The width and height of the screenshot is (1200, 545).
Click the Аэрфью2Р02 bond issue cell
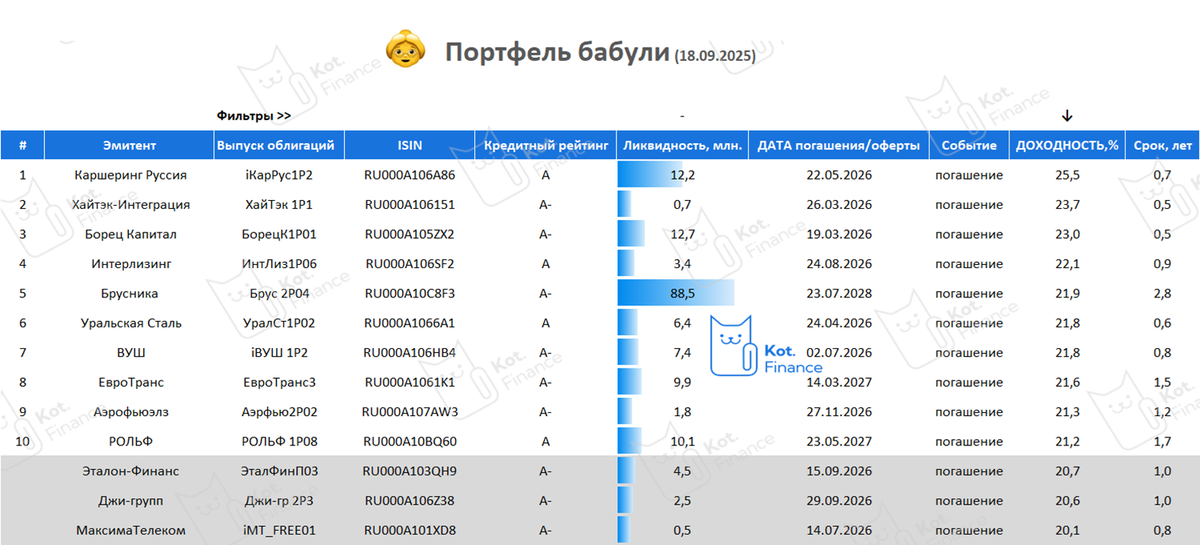[279, 412]
